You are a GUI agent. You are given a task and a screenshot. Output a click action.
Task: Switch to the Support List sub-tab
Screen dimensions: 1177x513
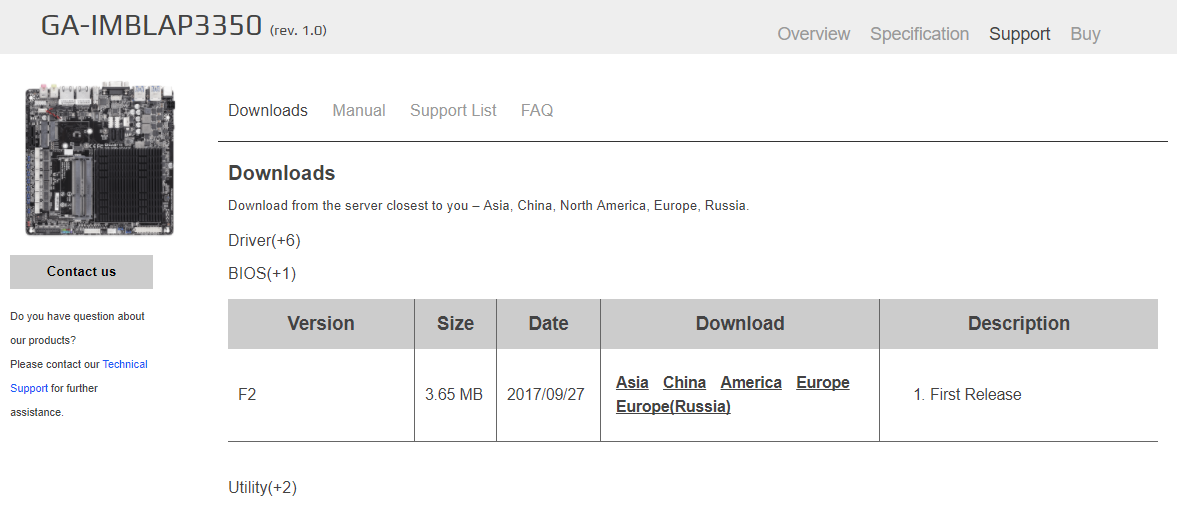tap(453, 110)
